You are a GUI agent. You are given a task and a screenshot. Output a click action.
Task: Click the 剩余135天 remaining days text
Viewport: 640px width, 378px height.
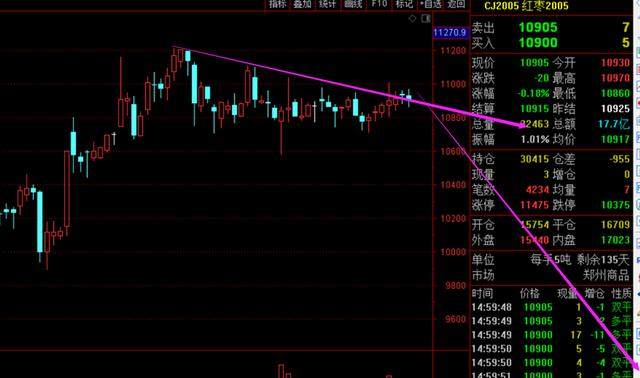coord(604,260)
